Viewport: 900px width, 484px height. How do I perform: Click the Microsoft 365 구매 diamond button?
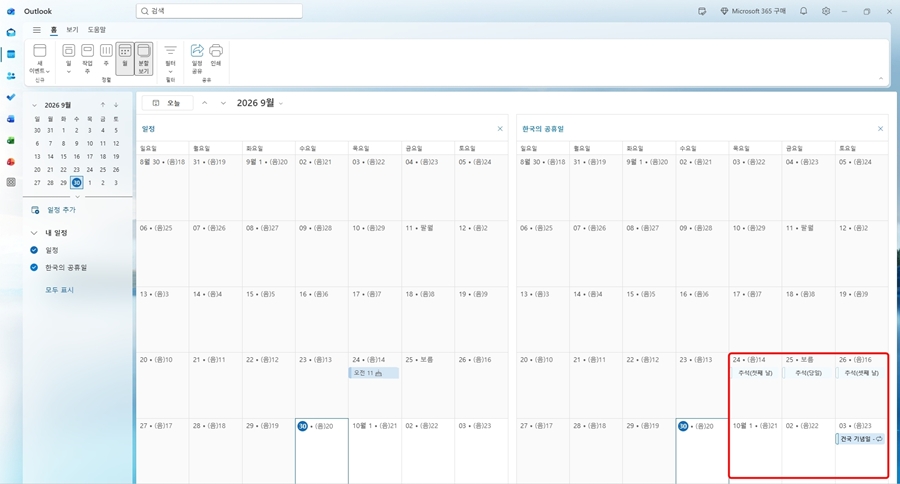753,11
